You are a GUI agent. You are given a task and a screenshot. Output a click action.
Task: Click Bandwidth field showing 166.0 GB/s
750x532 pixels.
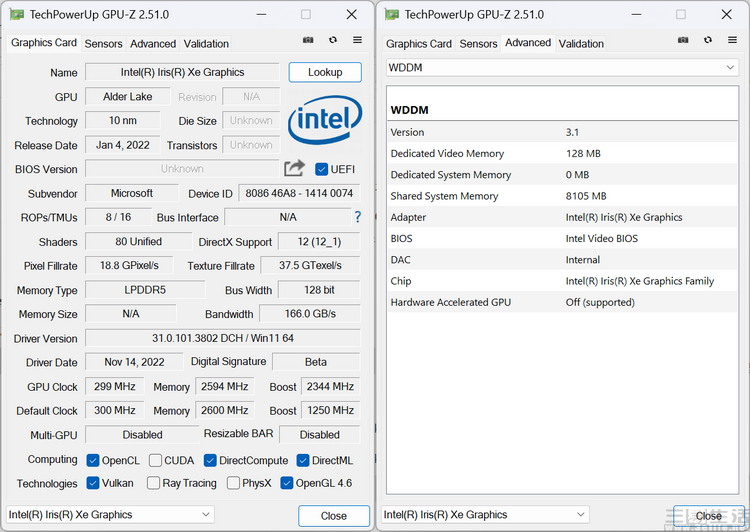click(x=310, y=314)
